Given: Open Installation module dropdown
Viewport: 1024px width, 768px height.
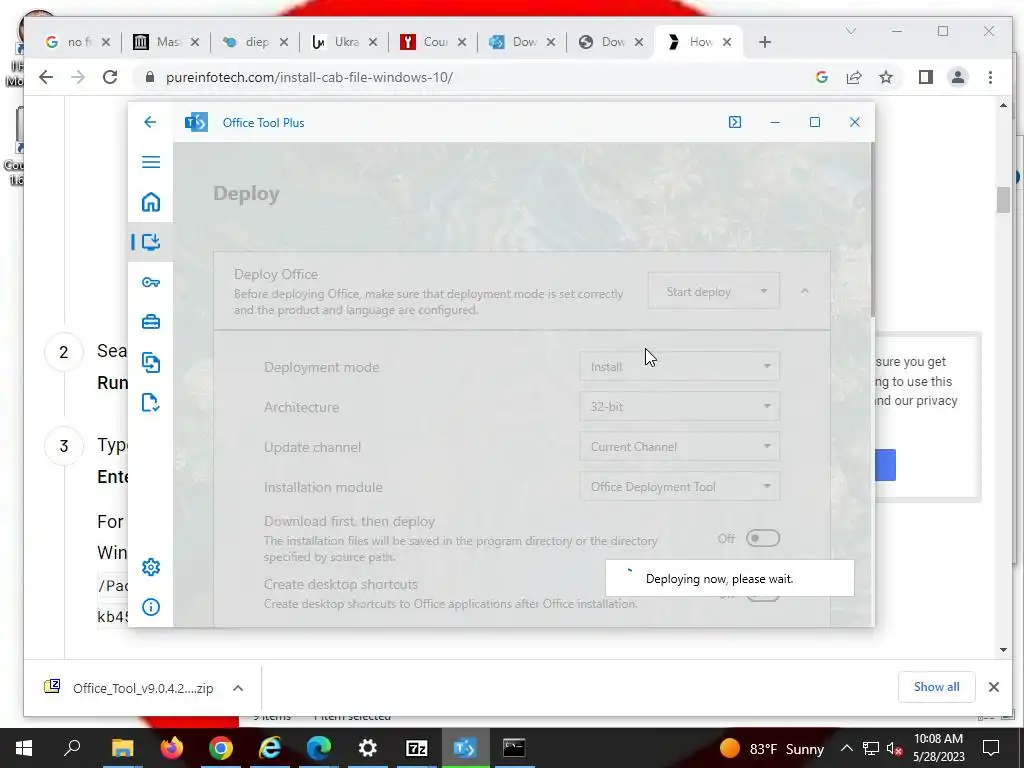Looking at the screenshot, I should pyautogui.click(x=679, y=487).
